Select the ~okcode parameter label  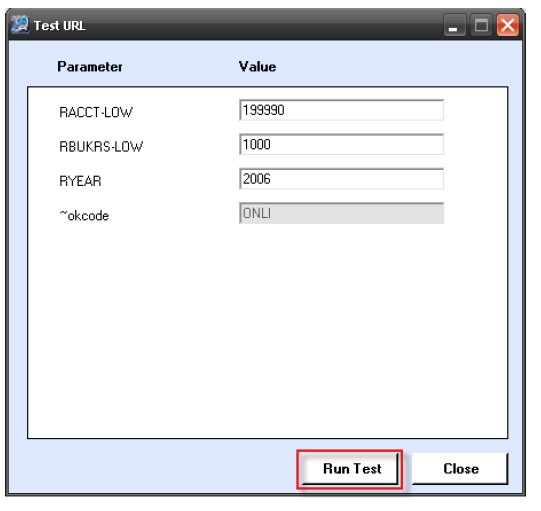(84, 216)
